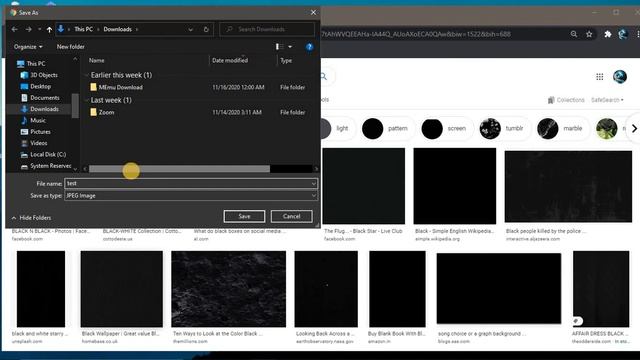This screenshot has width=640, height=360.
Task: Click Chrome zoom magnifier icon
Action: [574, 34]
